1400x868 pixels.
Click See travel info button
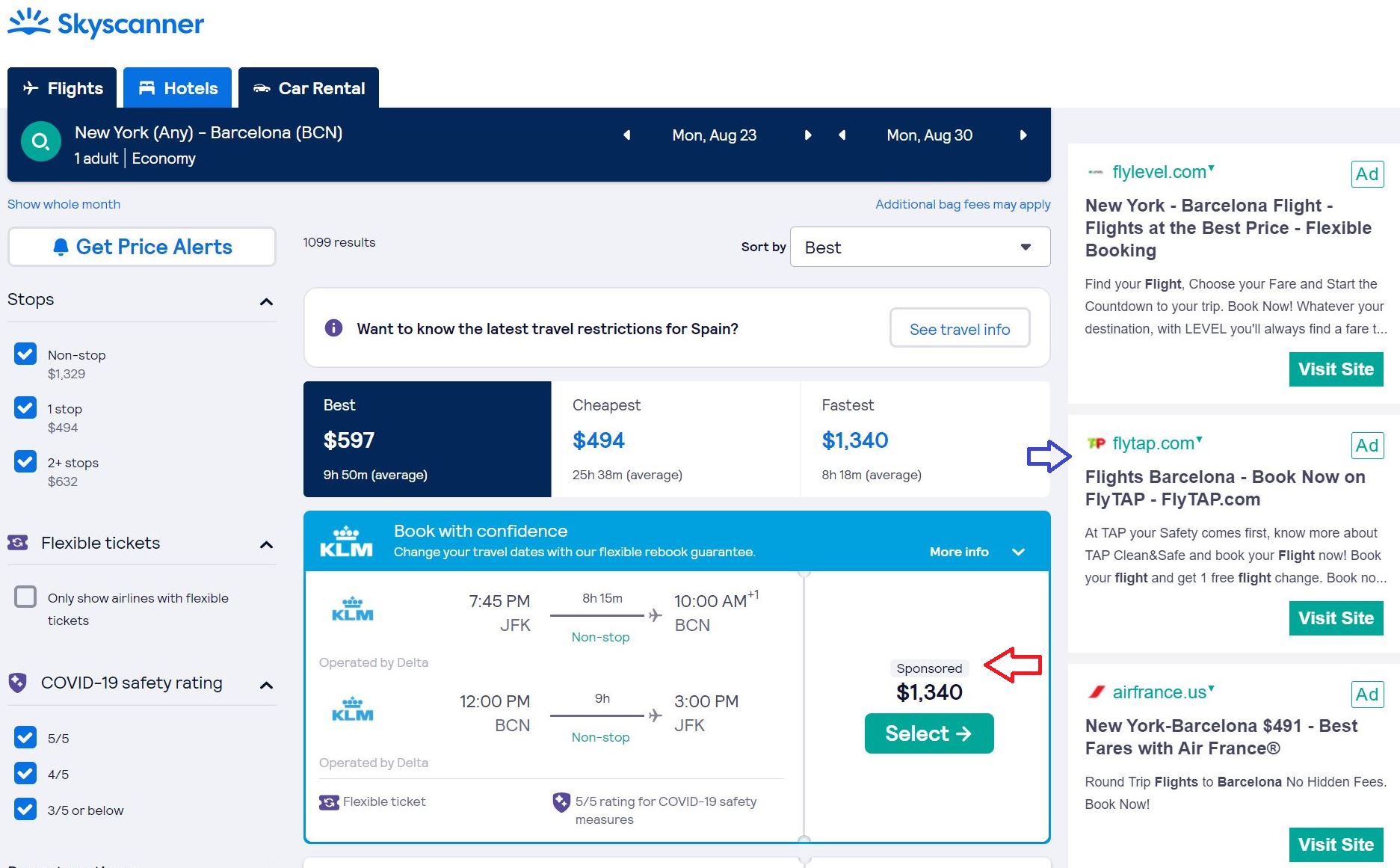coord(960,328)
